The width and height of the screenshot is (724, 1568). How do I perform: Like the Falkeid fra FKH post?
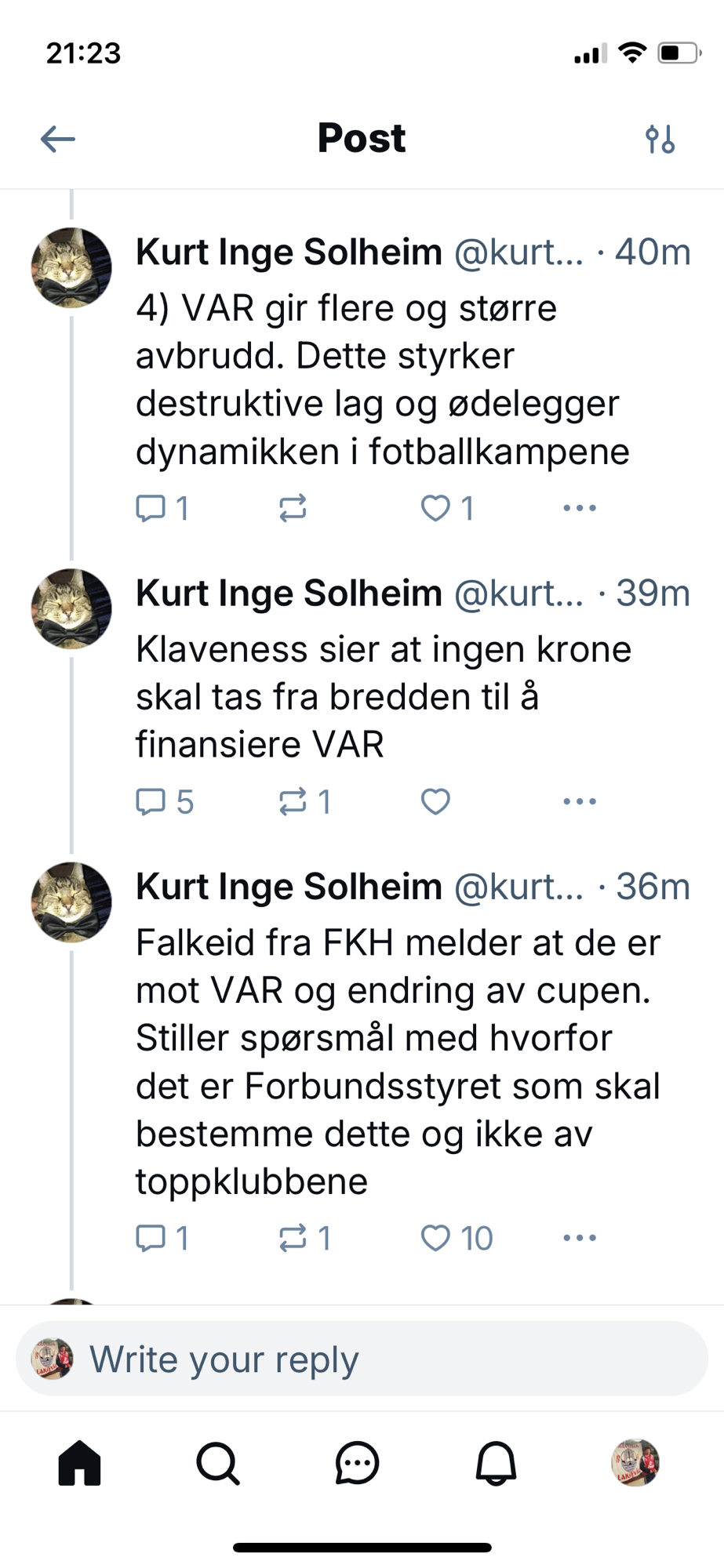(x=435, y=1238)
